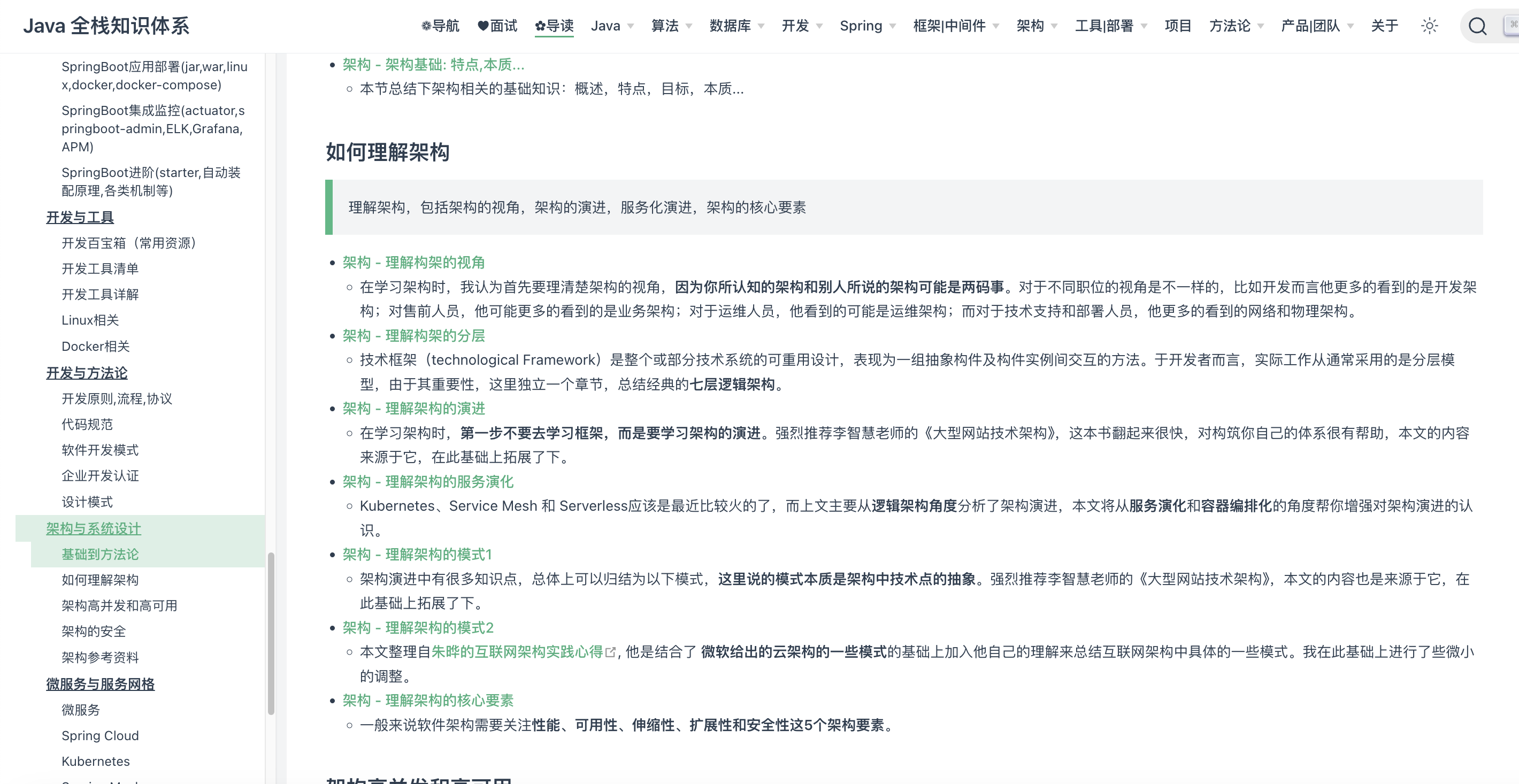This screenshot has width=1519, height=784.
Task: Open link 架构 - 理解架构的核心要素
Action: coord(427,700)
